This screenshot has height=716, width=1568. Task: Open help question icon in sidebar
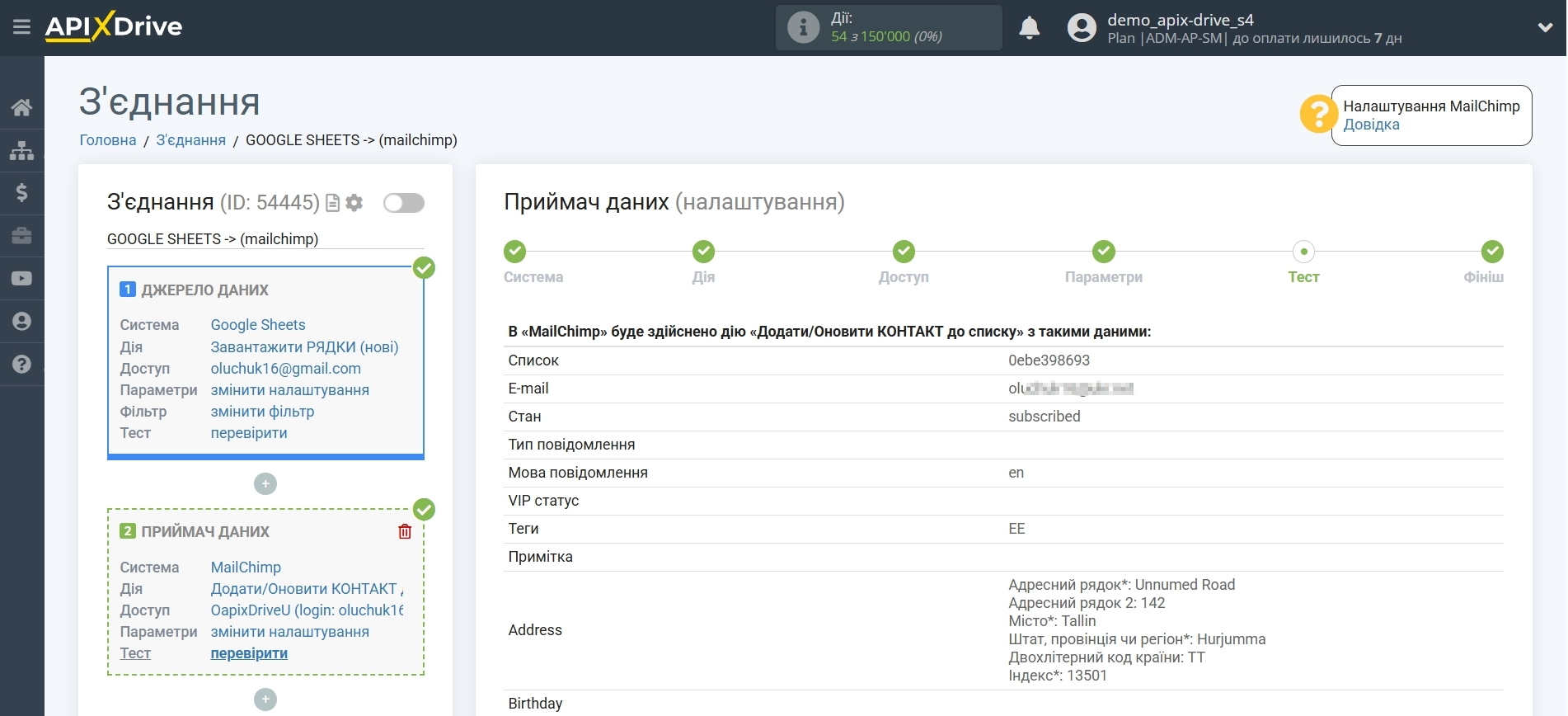click(22, 365)
